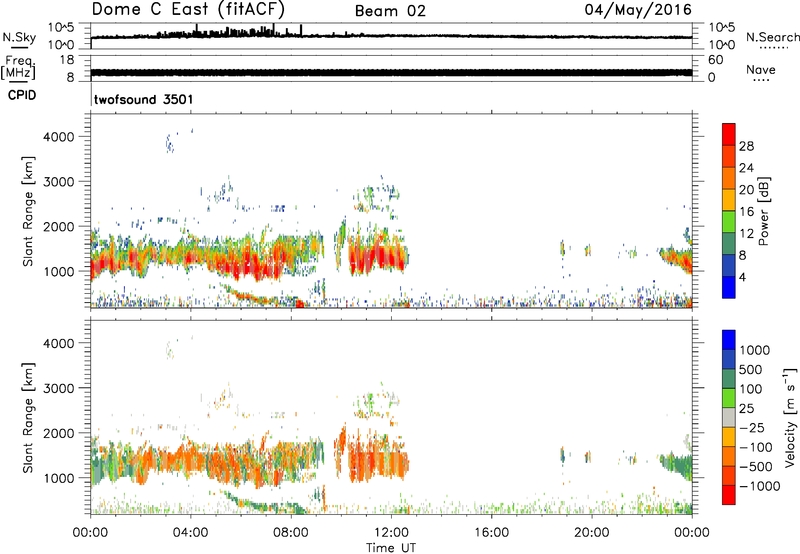Click the '04:00' time axis tick
The image size is (800, 554).
[191, 533]
